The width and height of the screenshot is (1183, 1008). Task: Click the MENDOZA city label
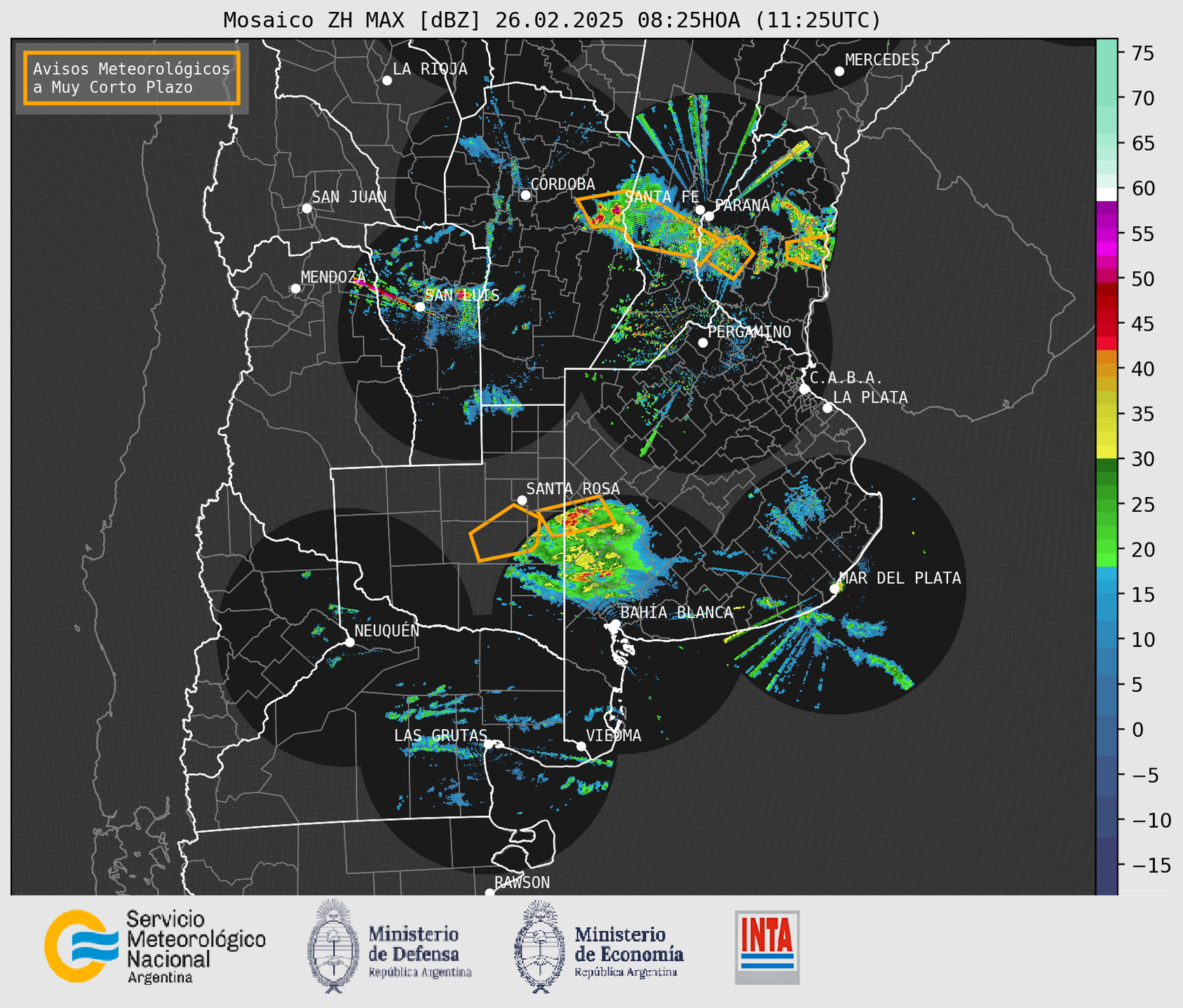point(333,276)
